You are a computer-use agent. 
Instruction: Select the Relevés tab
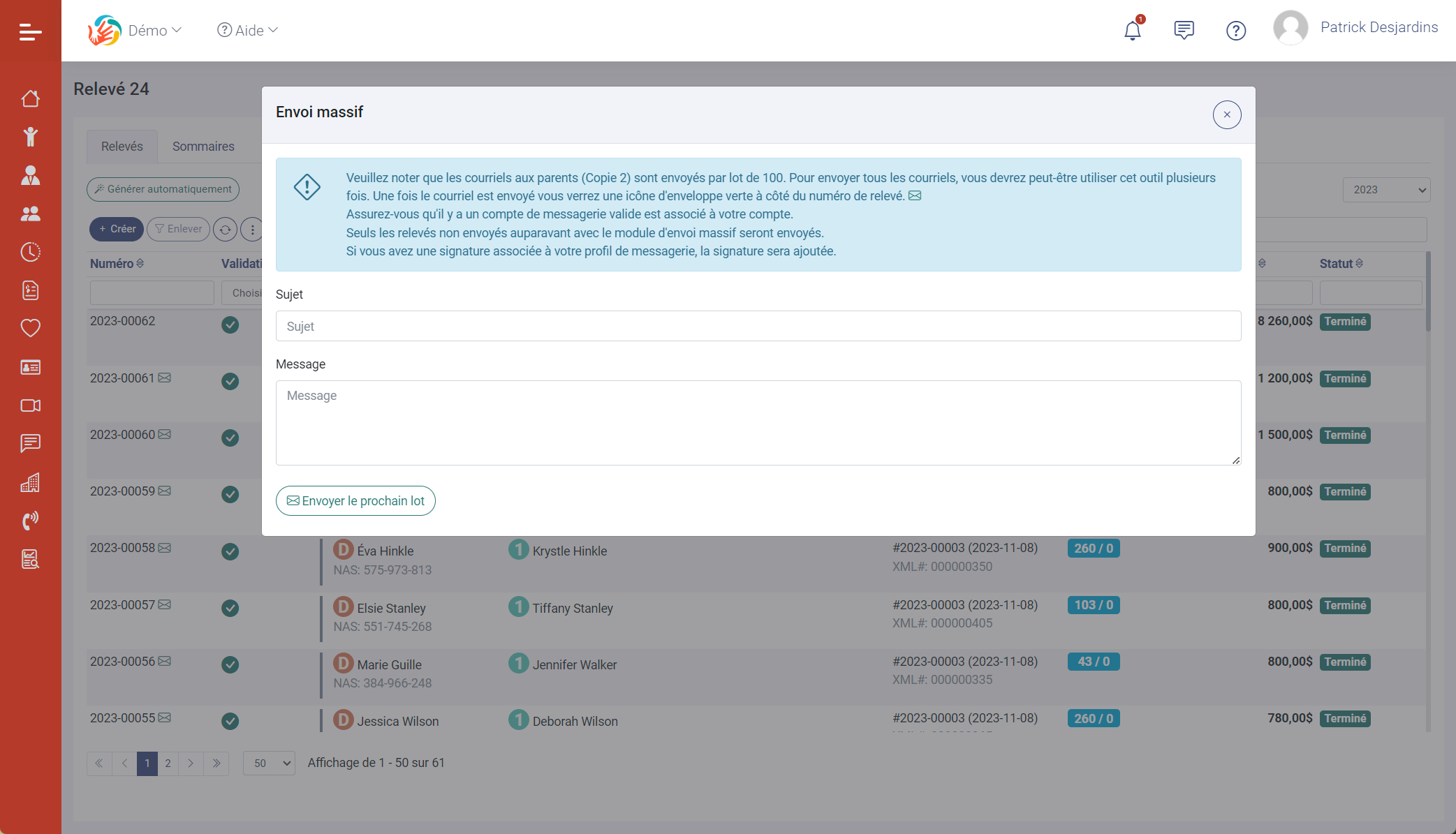click(x=122, y=147)
